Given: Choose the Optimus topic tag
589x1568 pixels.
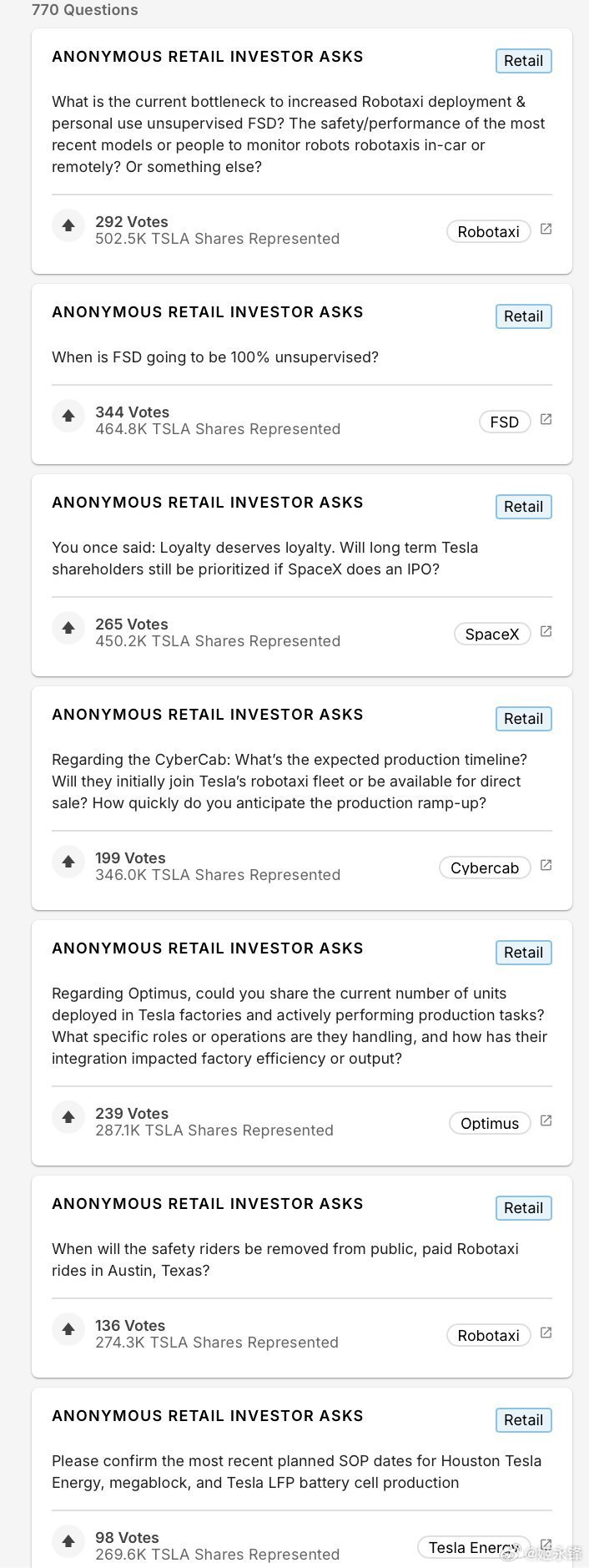Looking at the screenshot, I should 489,1123.
